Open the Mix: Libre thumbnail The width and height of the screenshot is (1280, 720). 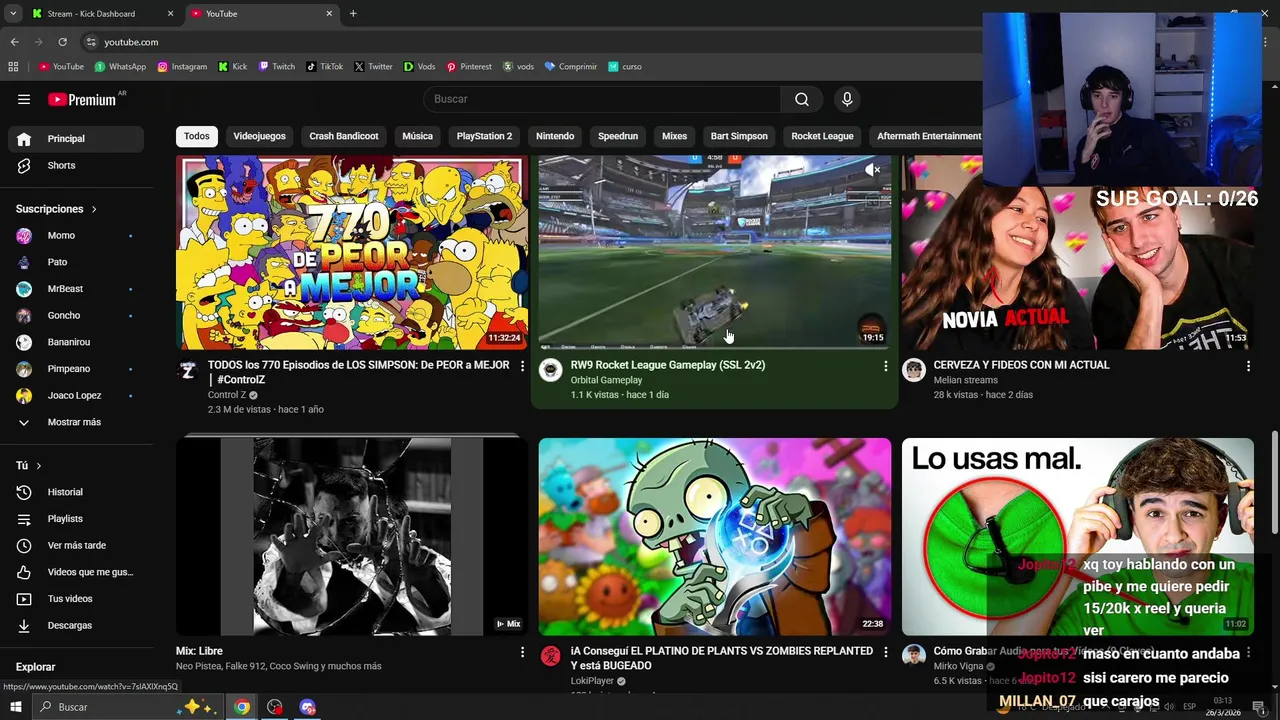point(351,536)
